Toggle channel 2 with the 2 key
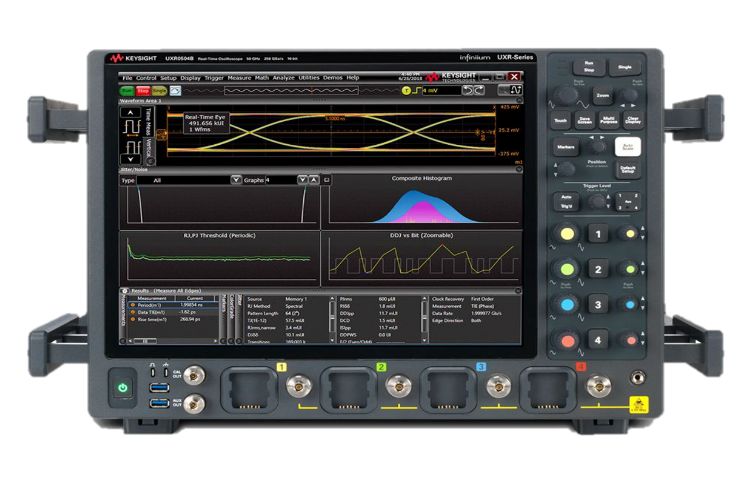The width and height of the screenshot is (750, 480). (597, 270)
